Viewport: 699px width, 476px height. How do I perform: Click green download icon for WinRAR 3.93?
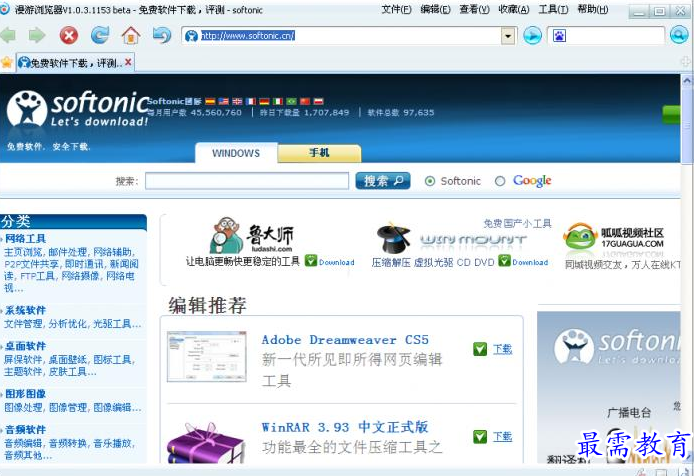[x=480, y=437]
